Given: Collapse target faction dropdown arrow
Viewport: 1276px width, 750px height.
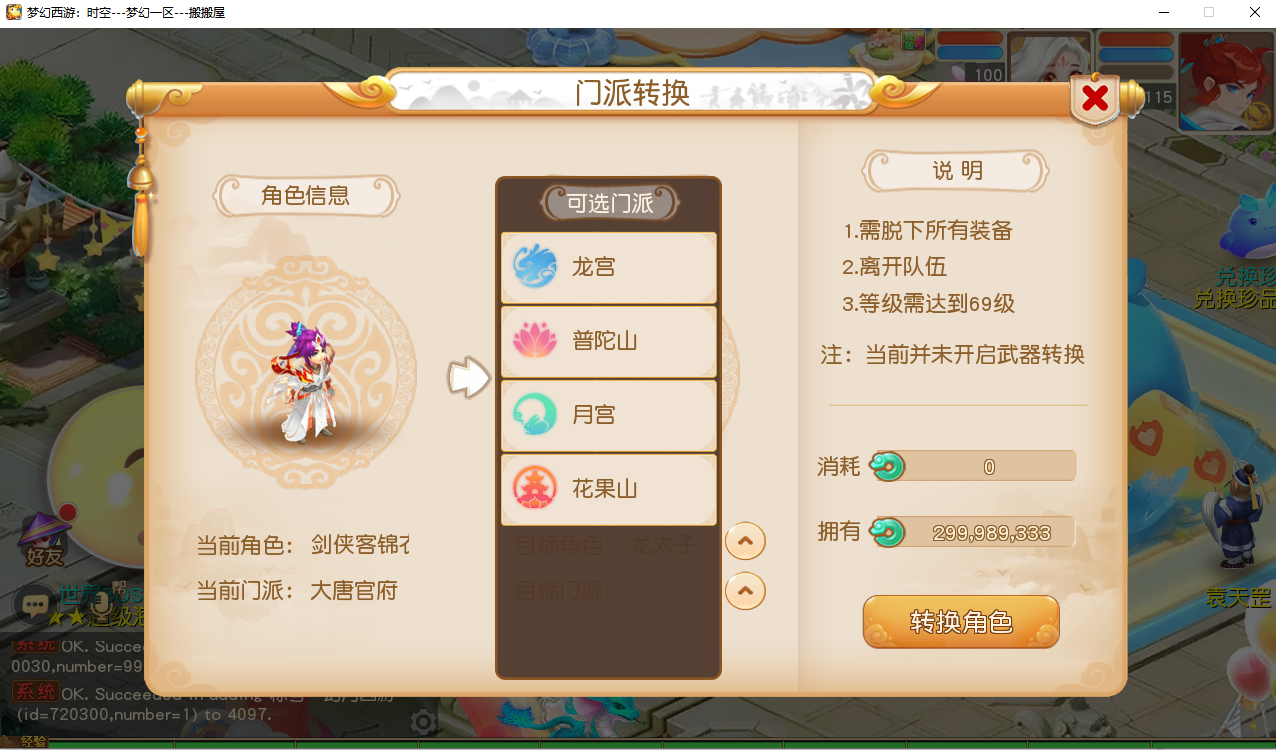Looking at the screenshot, I should [x=745, y=590].
